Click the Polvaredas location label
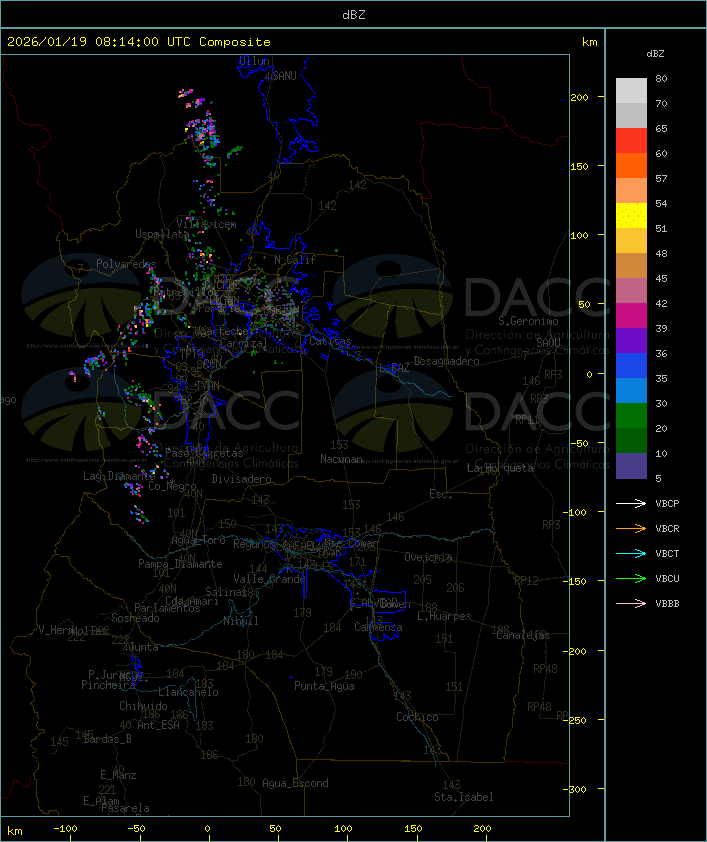This screenshot has height=842, width=707. 126,264
